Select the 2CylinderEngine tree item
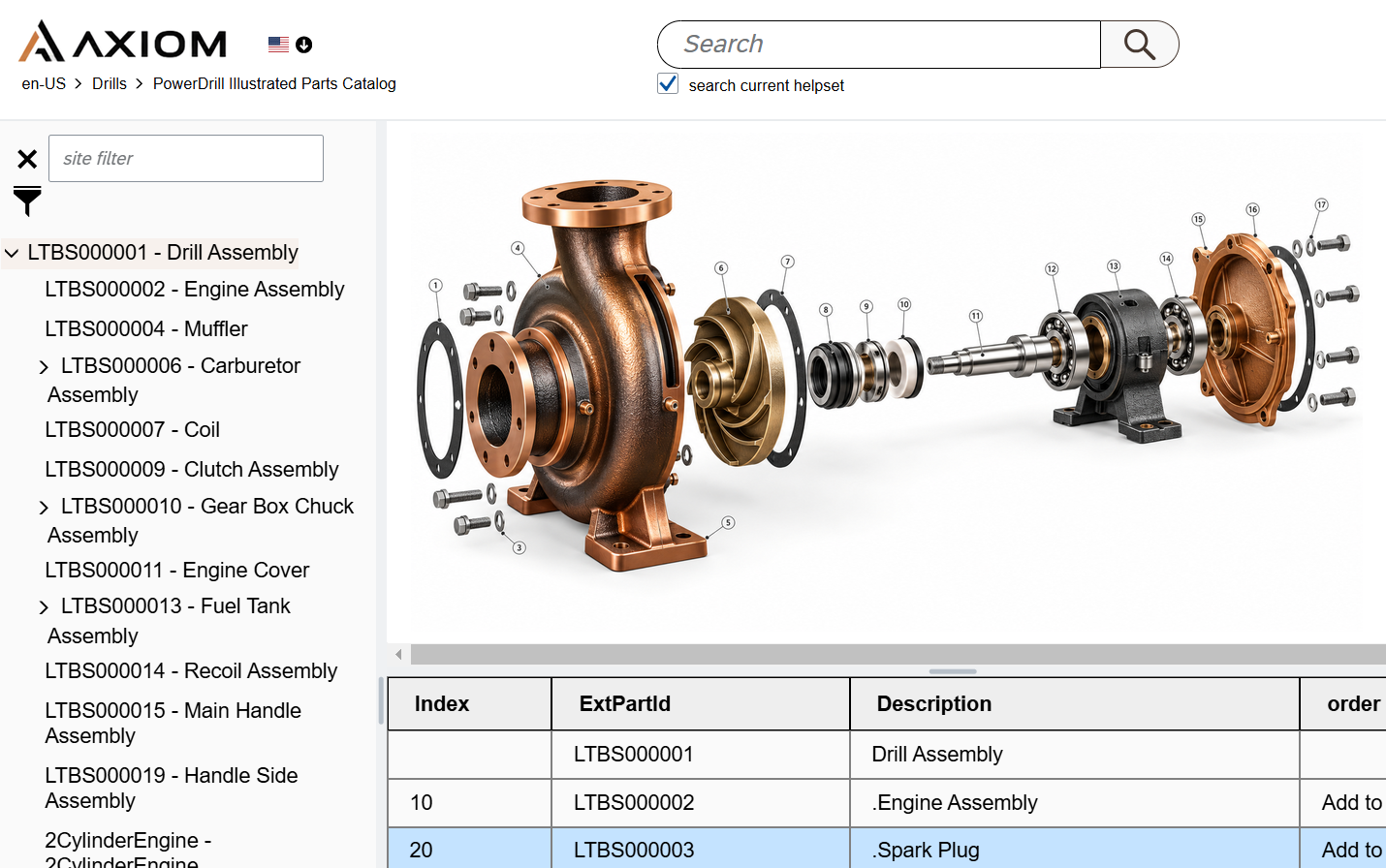This screenshot has width=1386, height=868. pyautogui.click(x=128, y=849)
